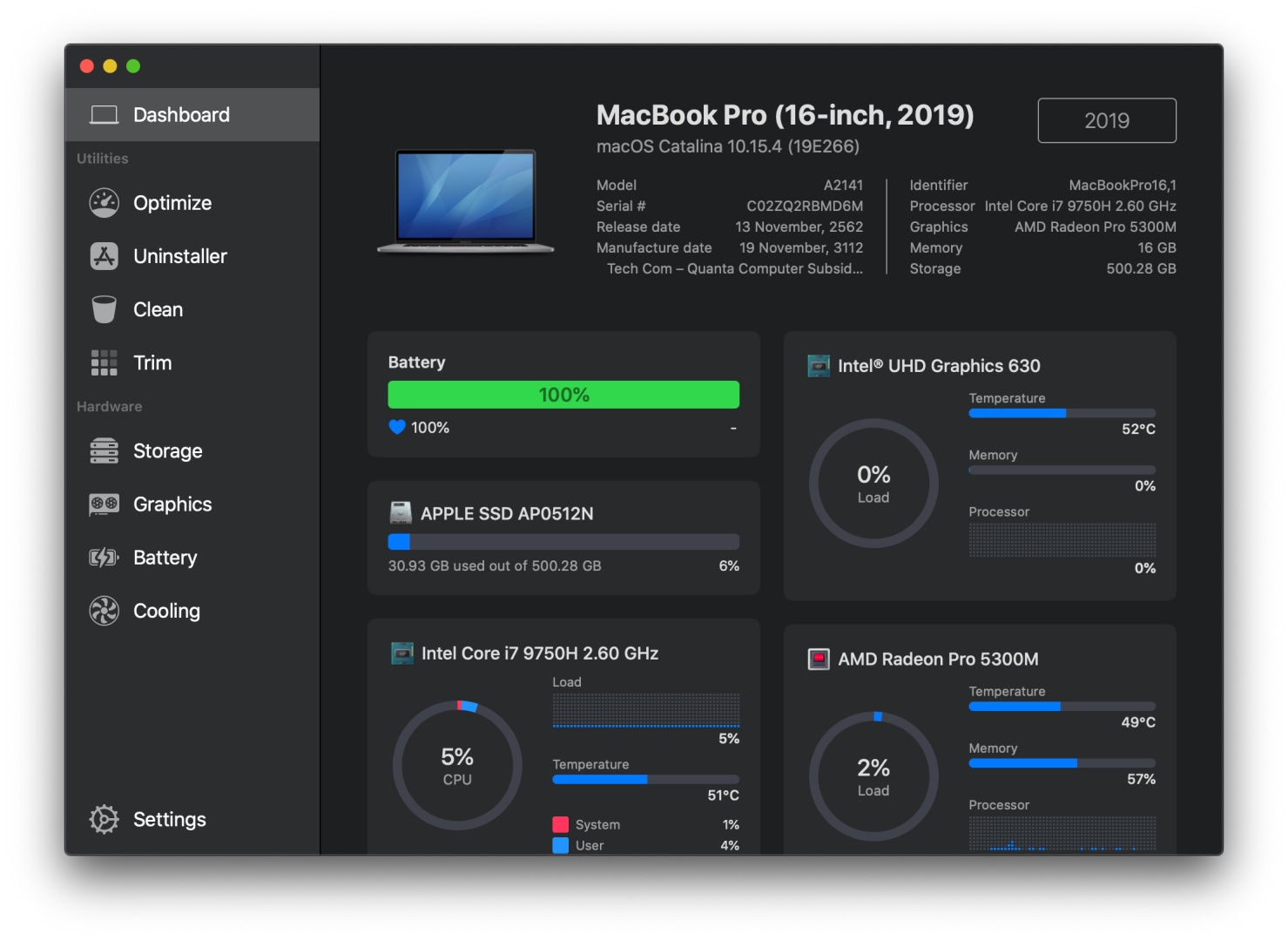Select the Clean trash bin icon

[x=104, y=309]
